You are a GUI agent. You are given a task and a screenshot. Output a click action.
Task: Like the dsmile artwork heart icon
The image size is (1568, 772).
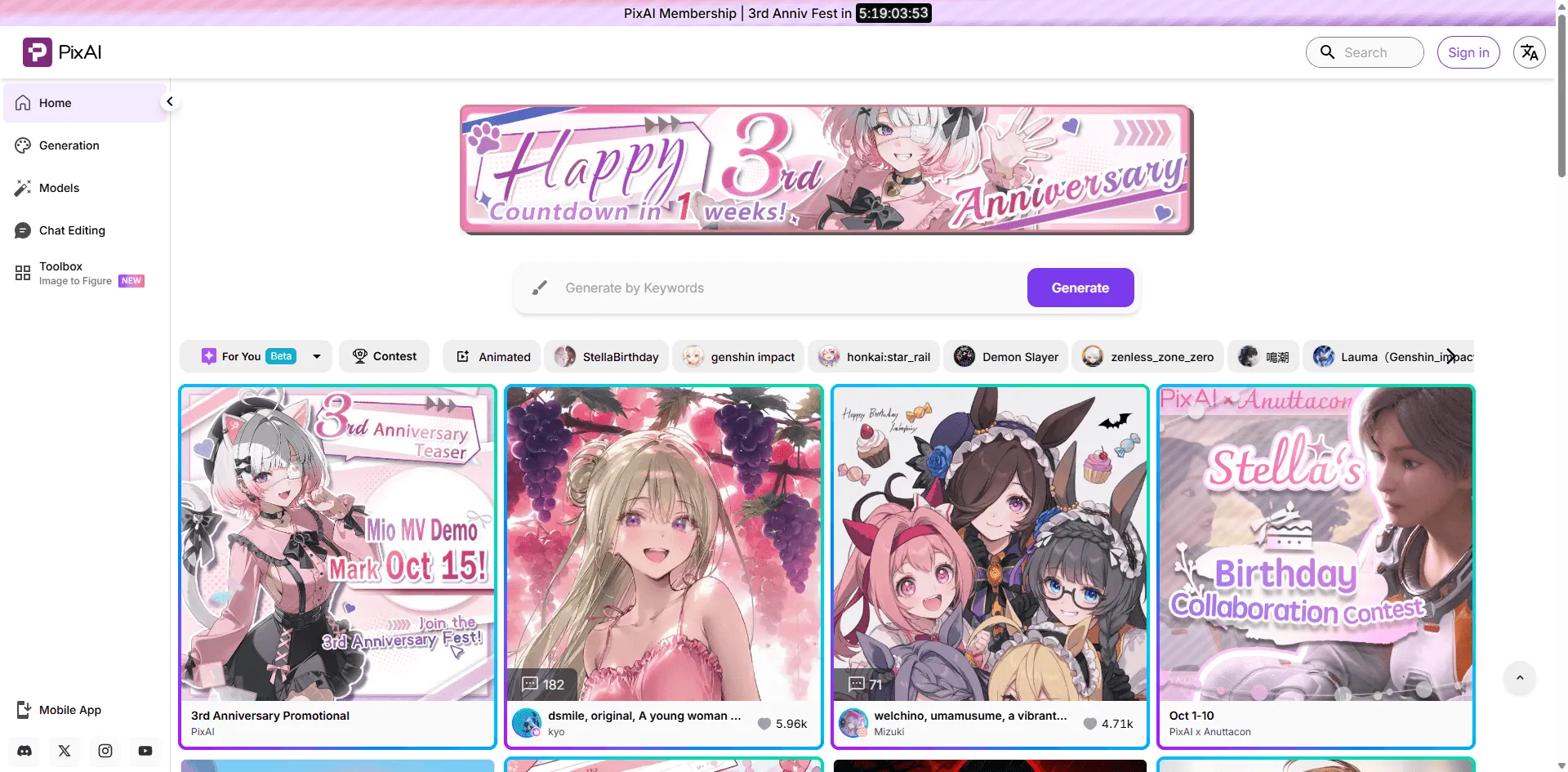tap(764, 724)
